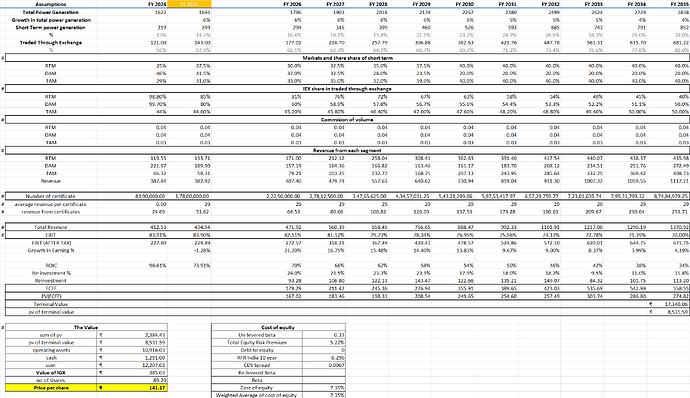Click the 'Cost of equity' table heading
This screenshot has width=690, height=398.
pyautogui.click(x=278, y=327)
